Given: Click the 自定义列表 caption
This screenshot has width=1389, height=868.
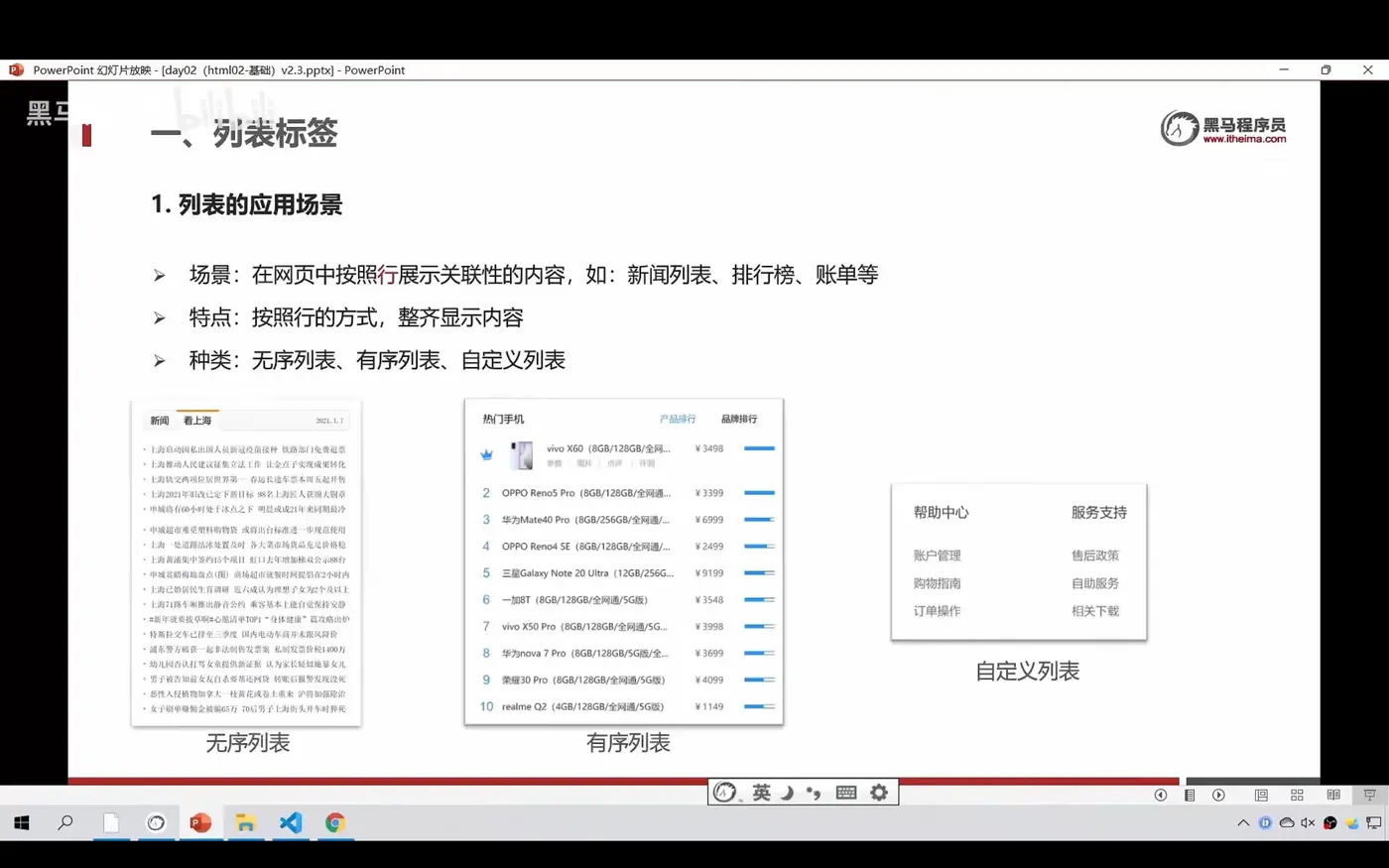Looking at the screenshot, I should click(1028, 672).
